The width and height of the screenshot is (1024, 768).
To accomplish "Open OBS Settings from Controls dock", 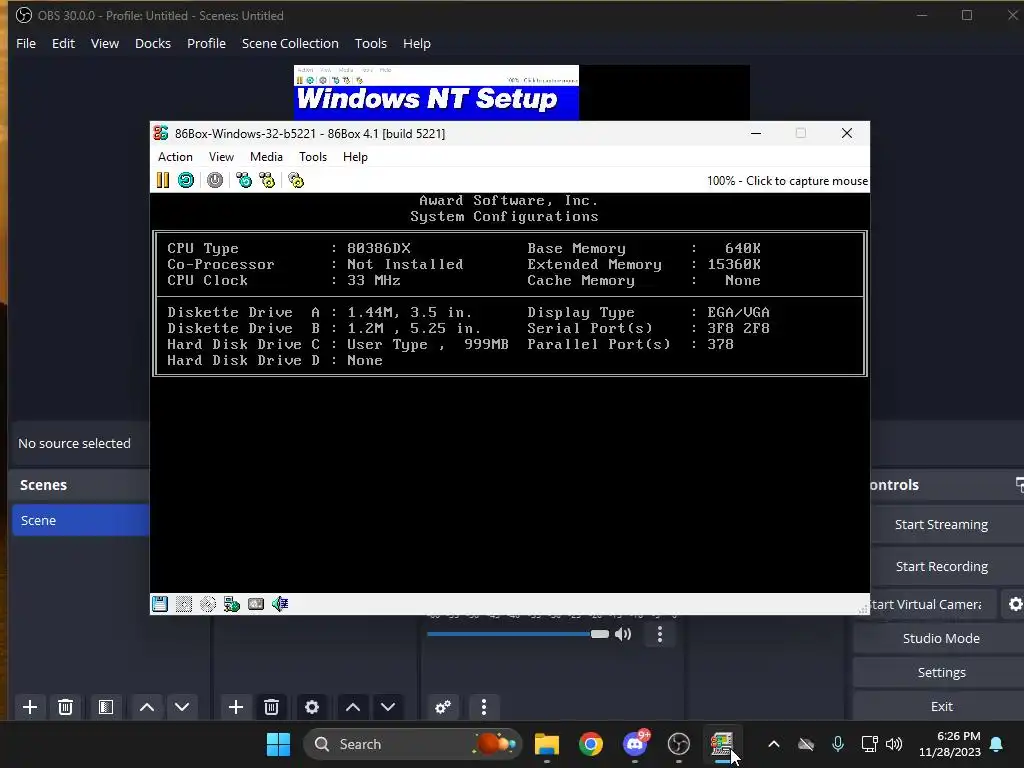I will point(941,672).
